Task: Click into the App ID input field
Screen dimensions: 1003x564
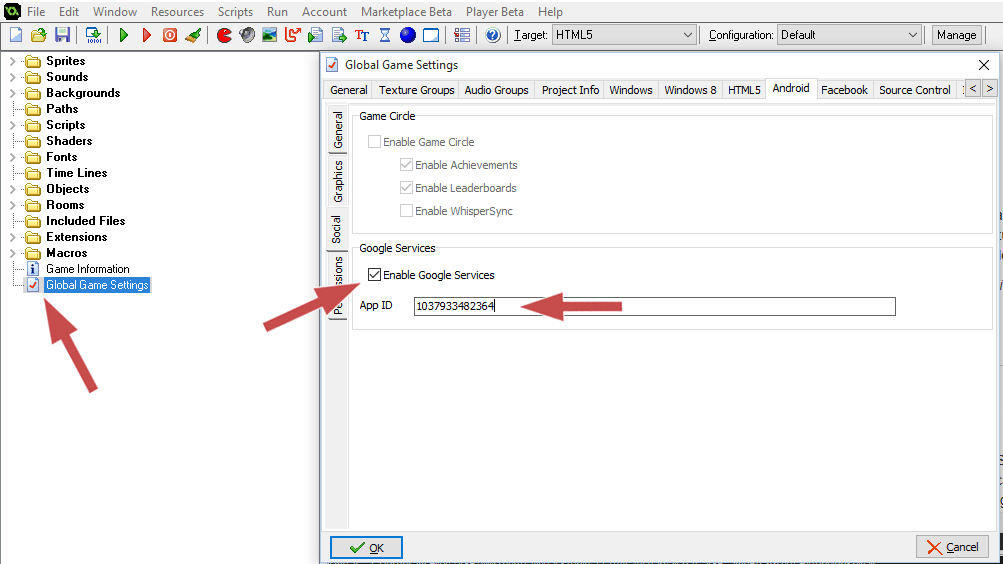Action: pos(654,306)
